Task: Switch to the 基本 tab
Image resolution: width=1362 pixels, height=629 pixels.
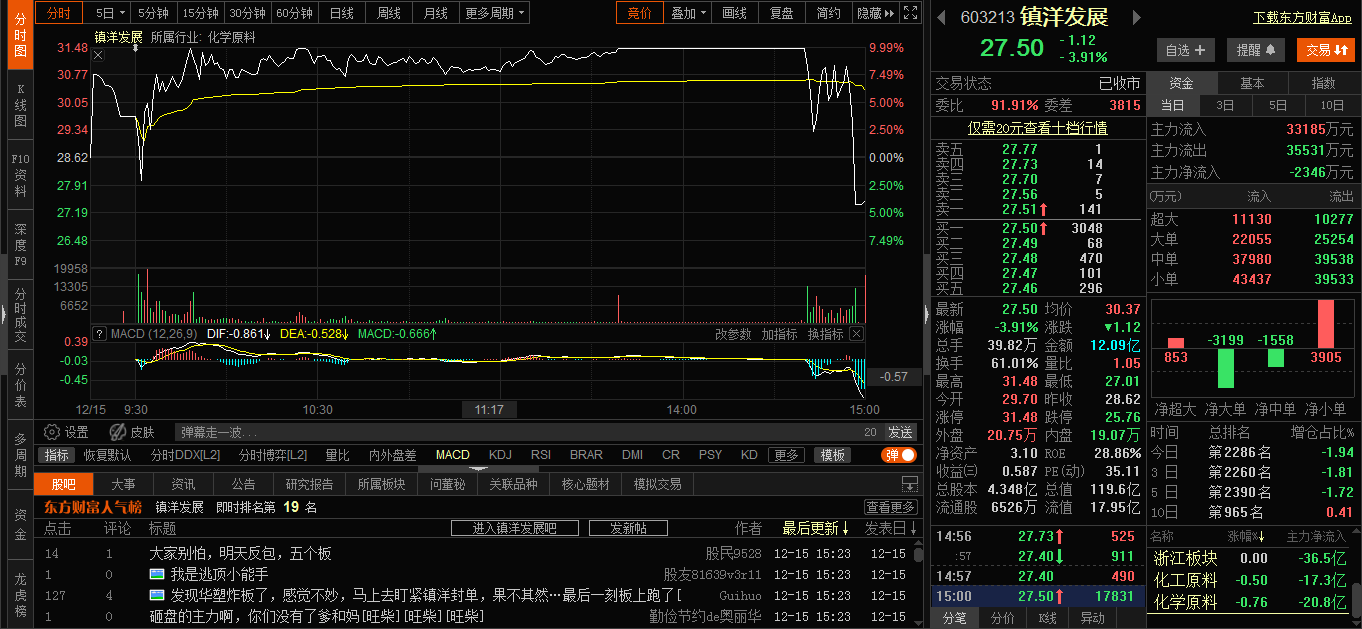Action: coord(1252,83)
